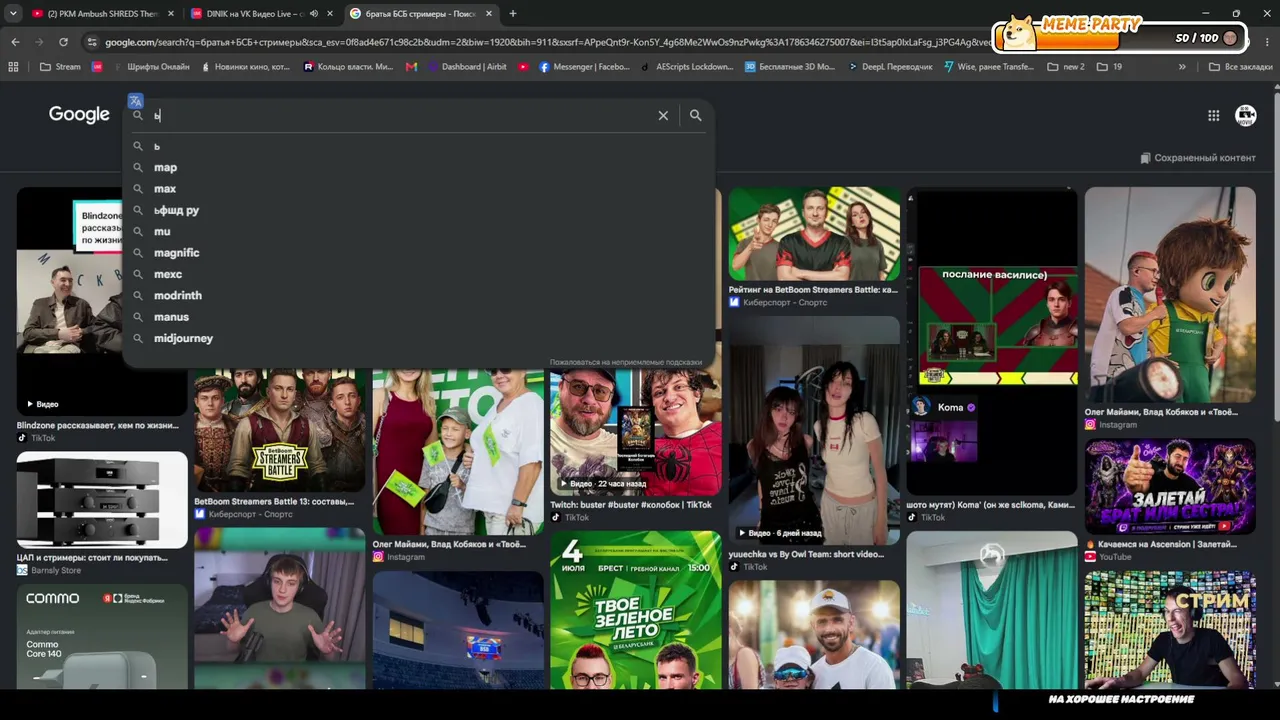Open the Twitch: buster #колобок TikTok video
The image size is (1280, 720).
tap(635, 432)
